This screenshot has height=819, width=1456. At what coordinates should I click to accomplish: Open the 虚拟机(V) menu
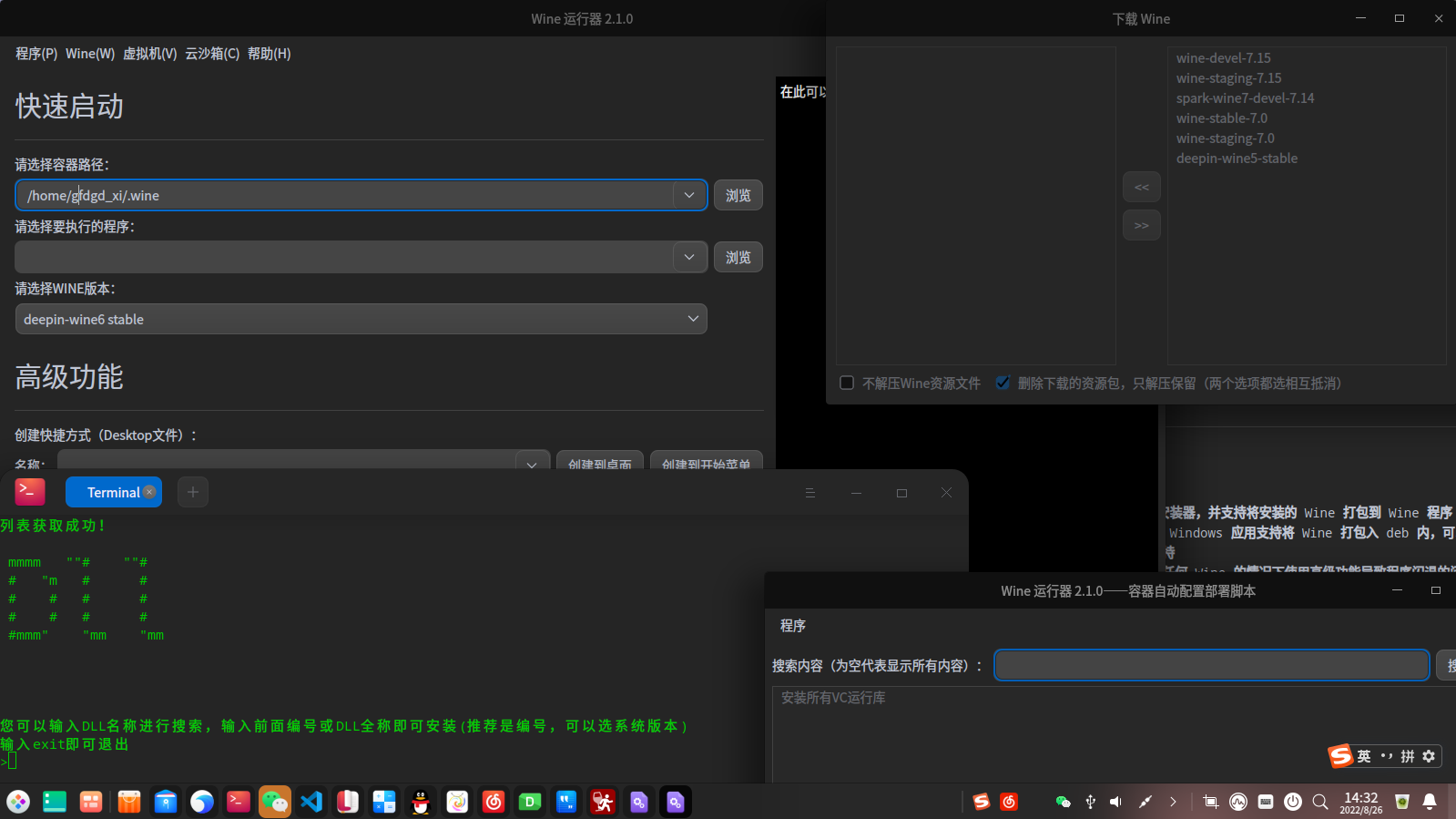click(x=150, y=54)
